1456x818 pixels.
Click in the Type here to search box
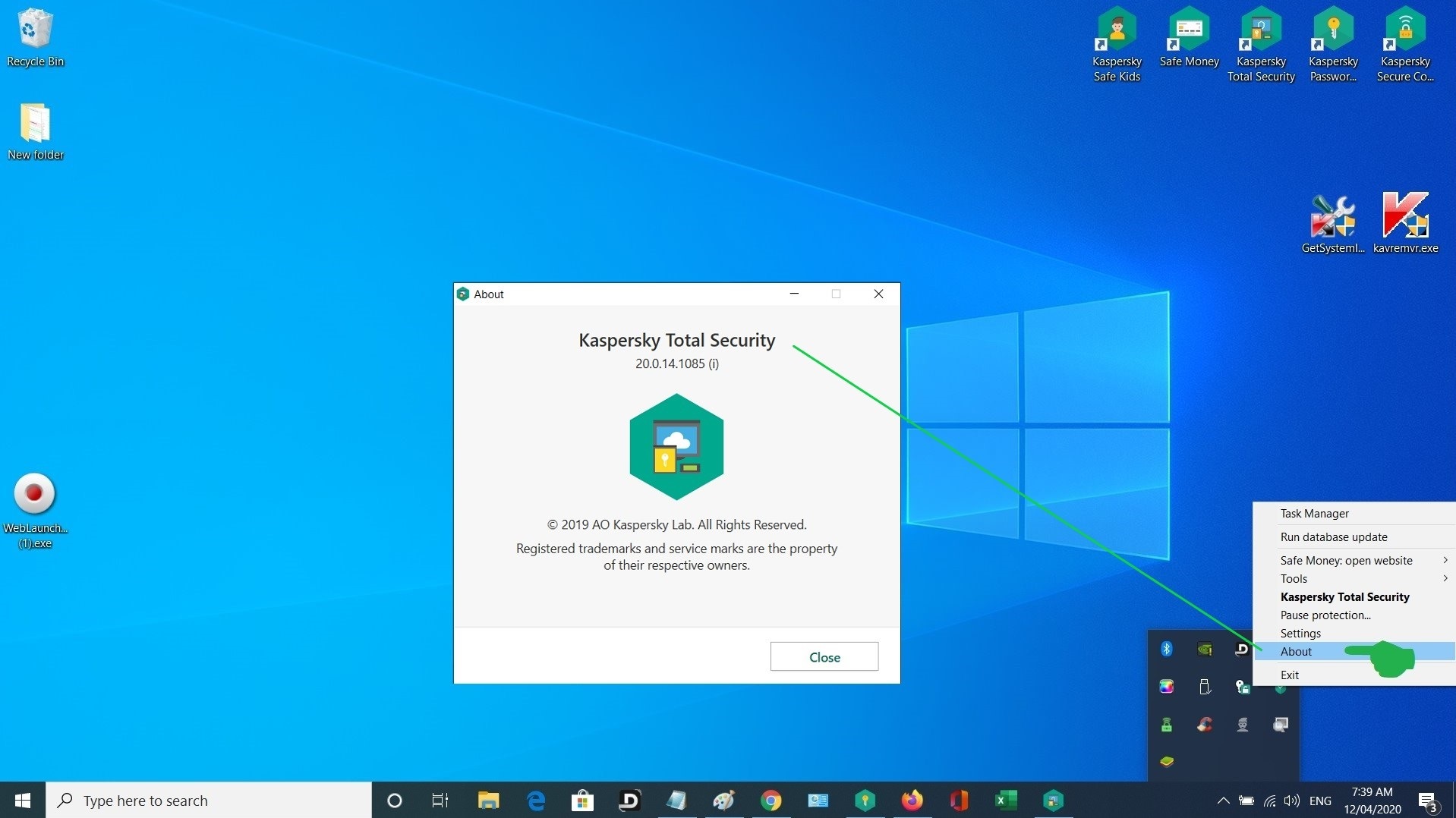209,801
